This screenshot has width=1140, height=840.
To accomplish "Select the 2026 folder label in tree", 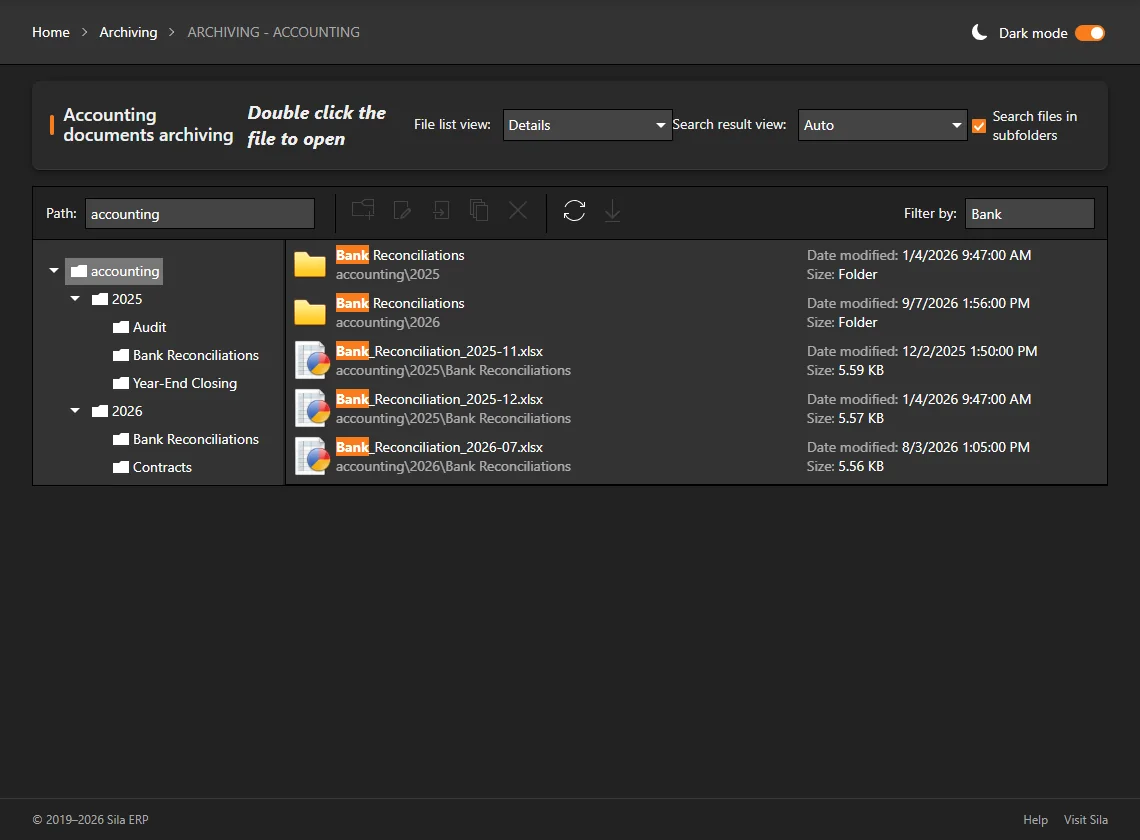I will [127, 411].
